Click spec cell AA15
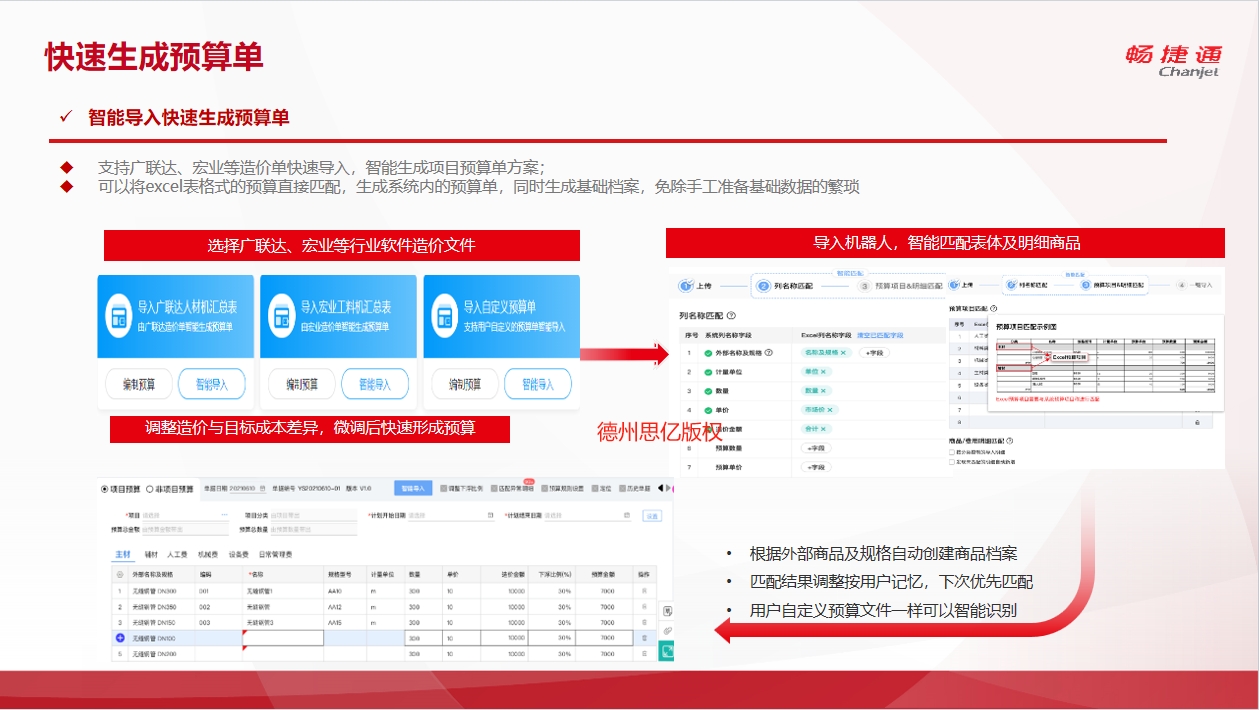The height and width of the screenshot is (710, 1259). point(345,622)
